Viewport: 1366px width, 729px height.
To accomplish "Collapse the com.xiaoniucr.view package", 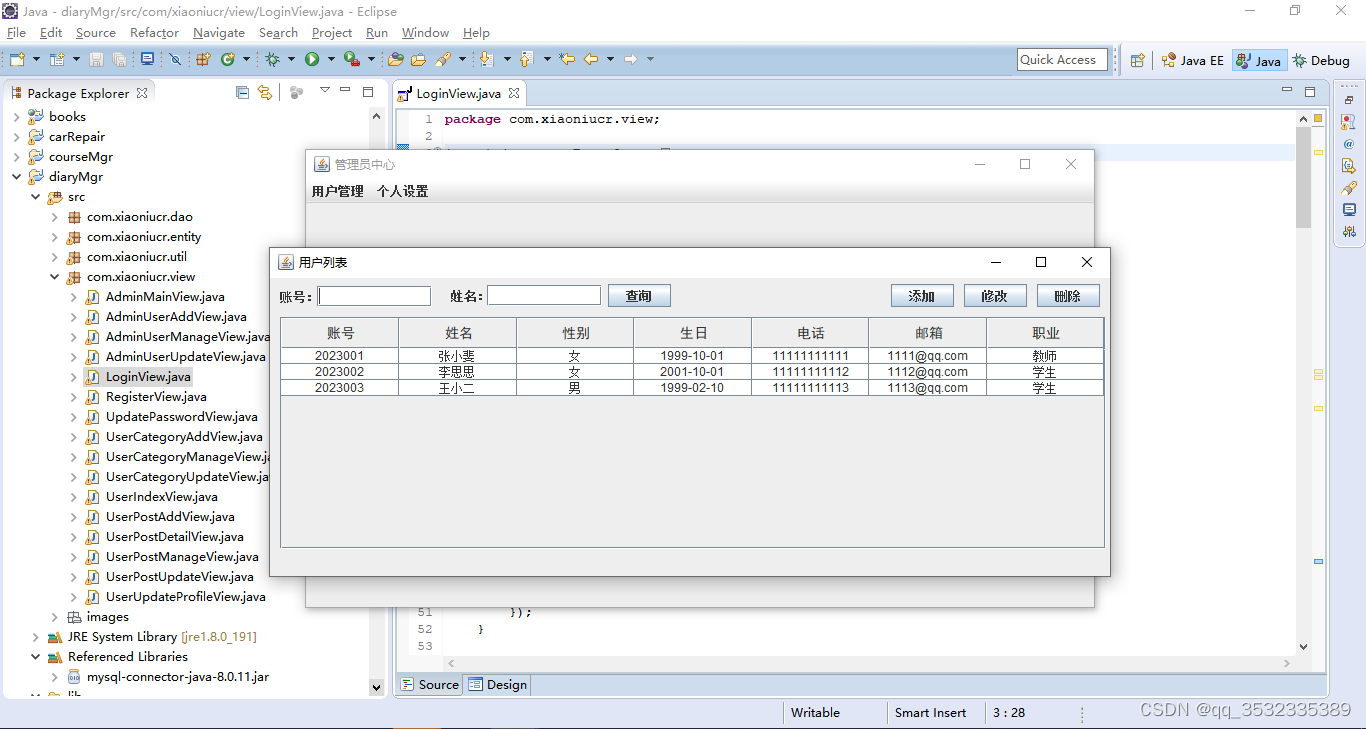I will pos(54,277).
